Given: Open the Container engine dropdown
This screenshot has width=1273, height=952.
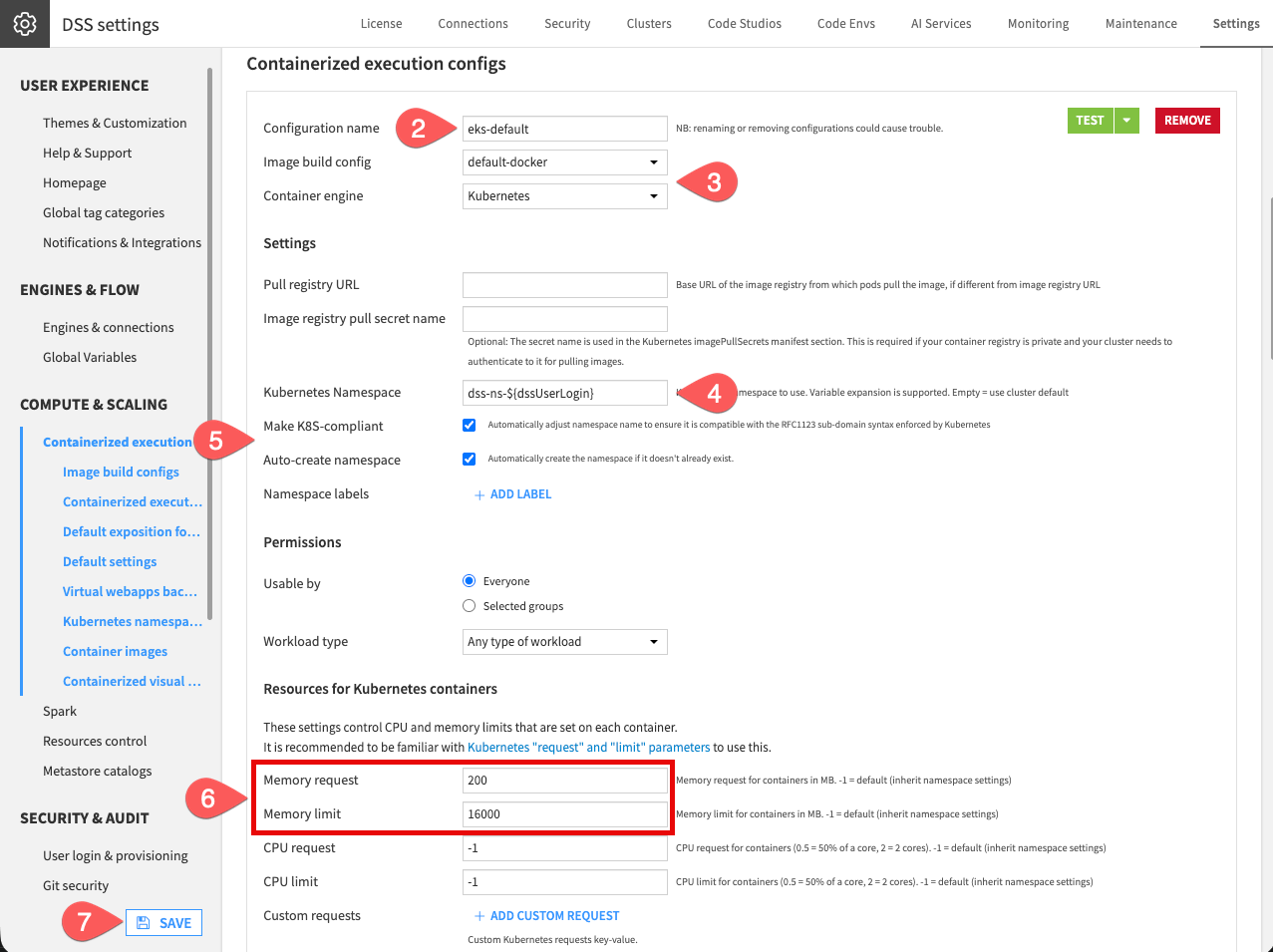Looking at the screenshot, I should coord(564,196).
